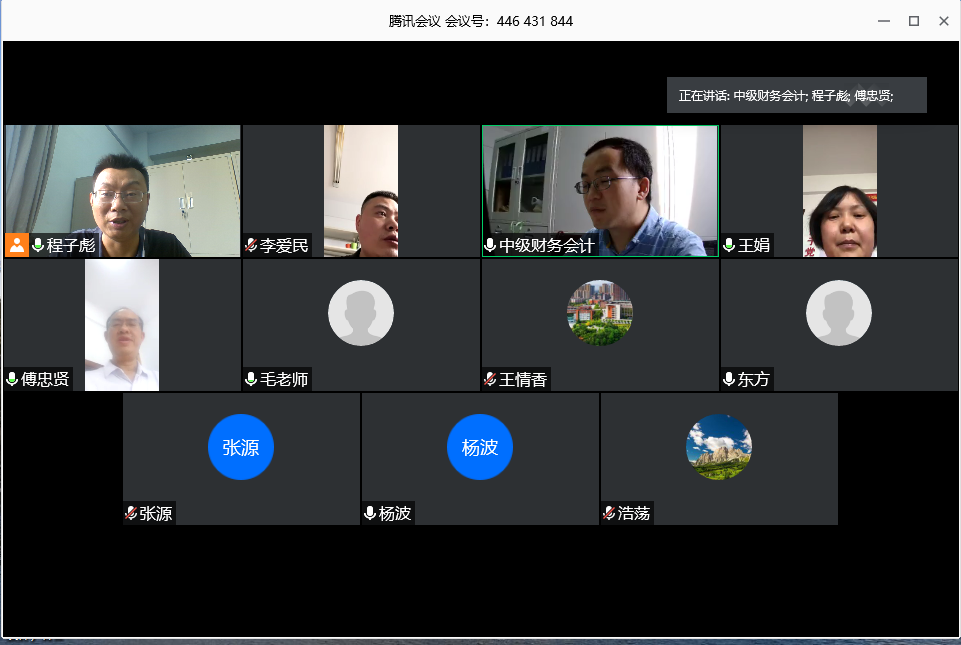Click 程子彪's green microphone icon
The width and height of the screenshot is (961, 645).
[x=39, y=245]
